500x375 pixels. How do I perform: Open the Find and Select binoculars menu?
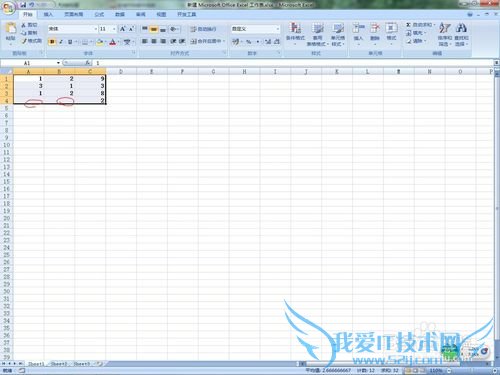(461, 34)
